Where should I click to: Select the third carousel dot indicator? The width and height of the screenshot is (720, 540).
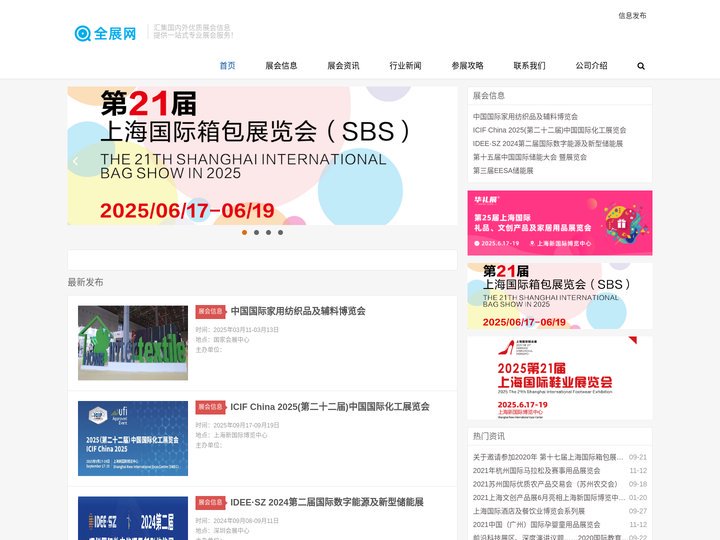[268, 232]
